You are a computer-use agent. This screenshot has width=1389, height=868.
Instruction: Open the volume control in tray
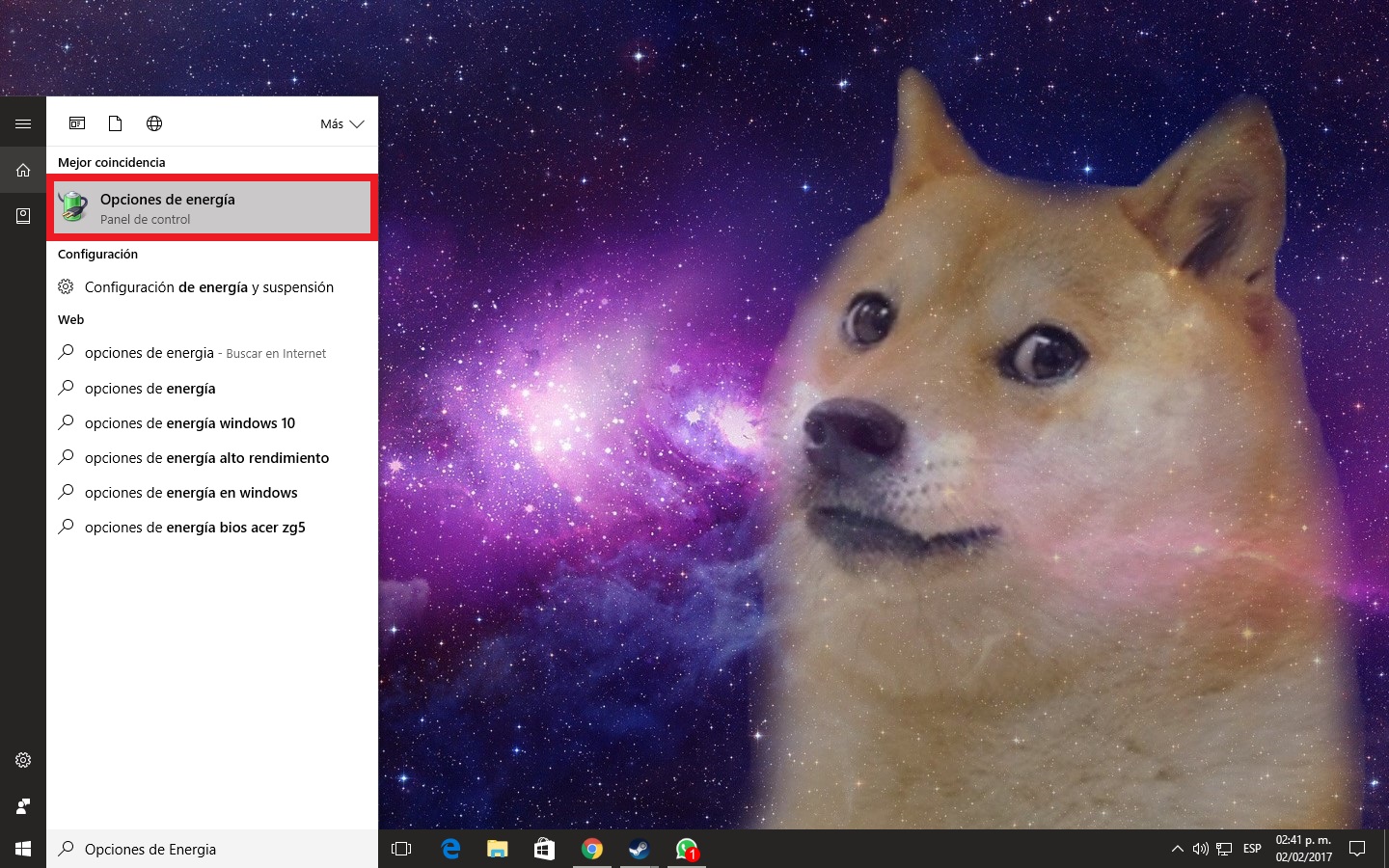click(1201, 849)
